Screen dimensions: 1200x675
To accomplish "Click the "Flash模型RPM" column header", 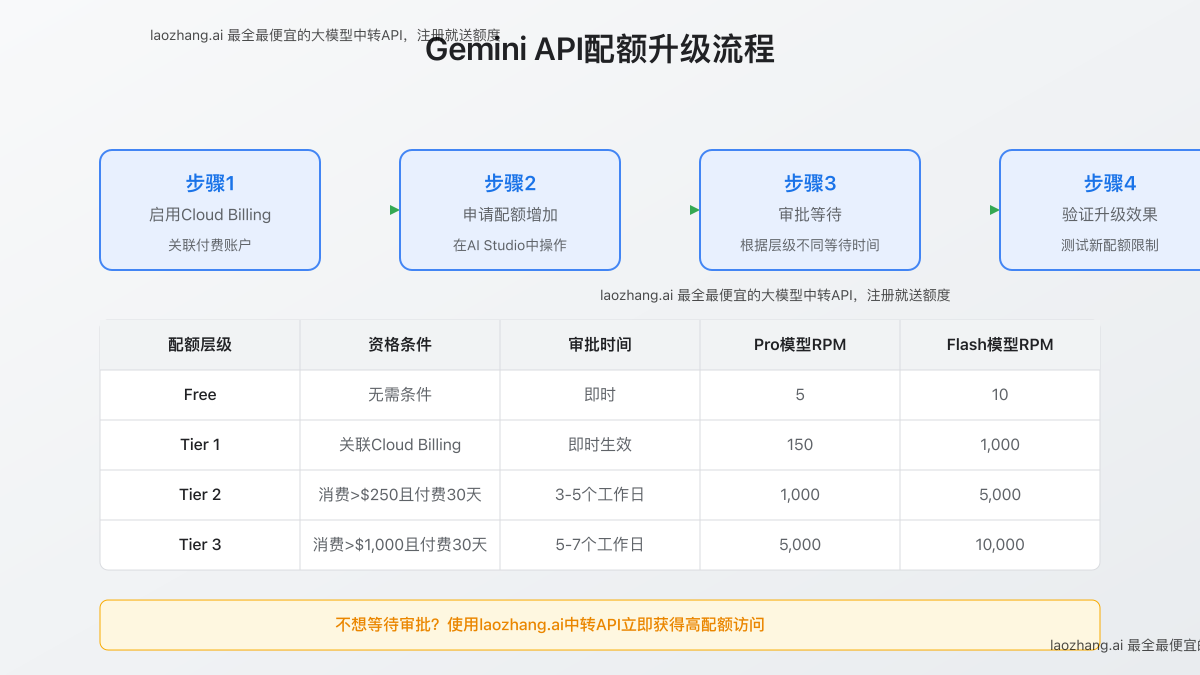I will [x=1000, y=345].
